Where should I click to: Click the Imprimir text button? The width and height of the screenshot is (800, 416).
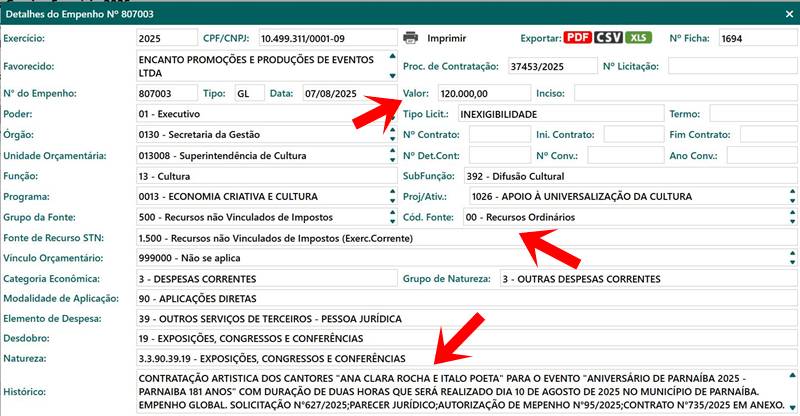tap(446, 38)
